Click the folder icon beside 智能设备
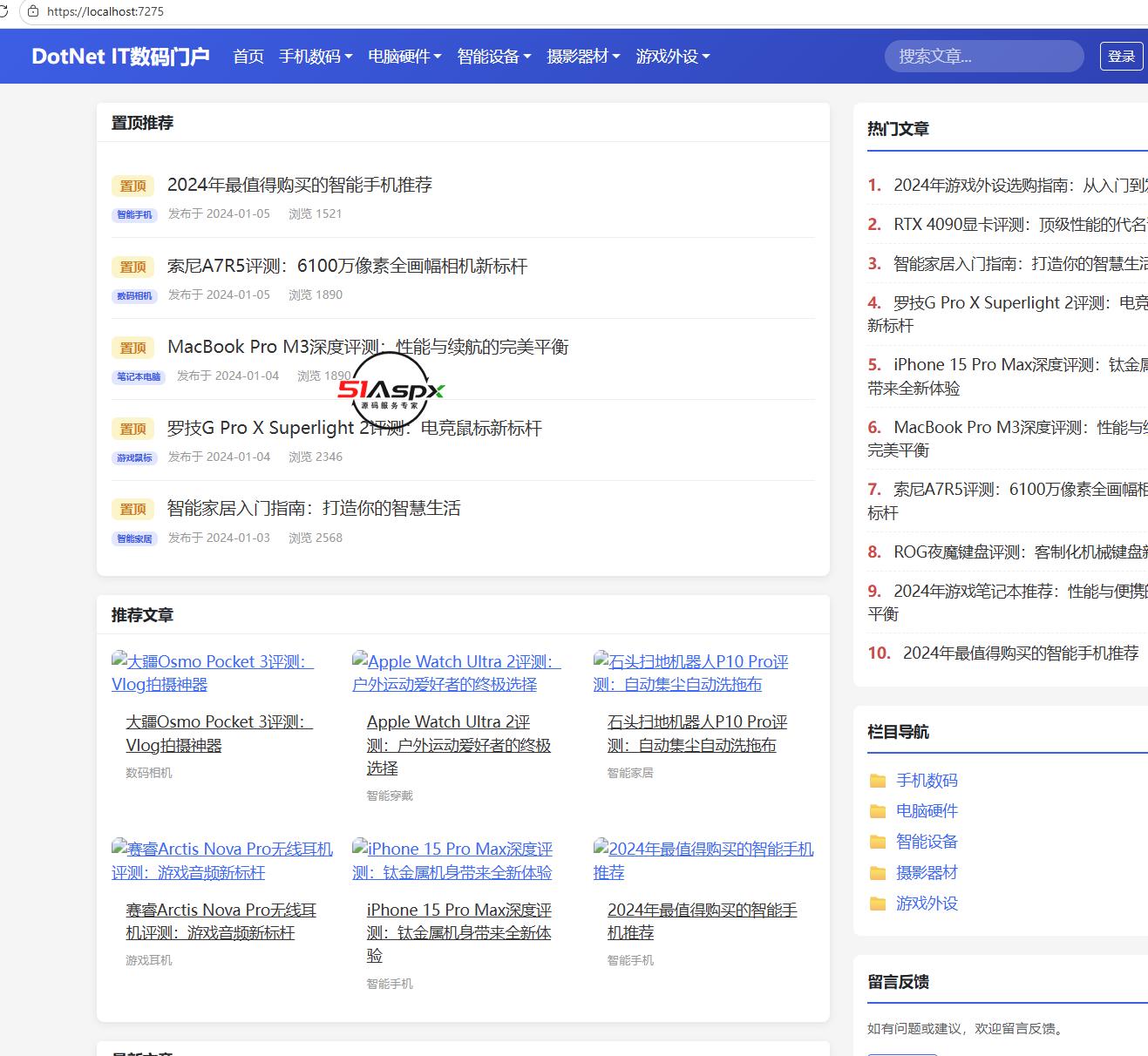Screen dimensions: 1148x1056 [878, 842]
